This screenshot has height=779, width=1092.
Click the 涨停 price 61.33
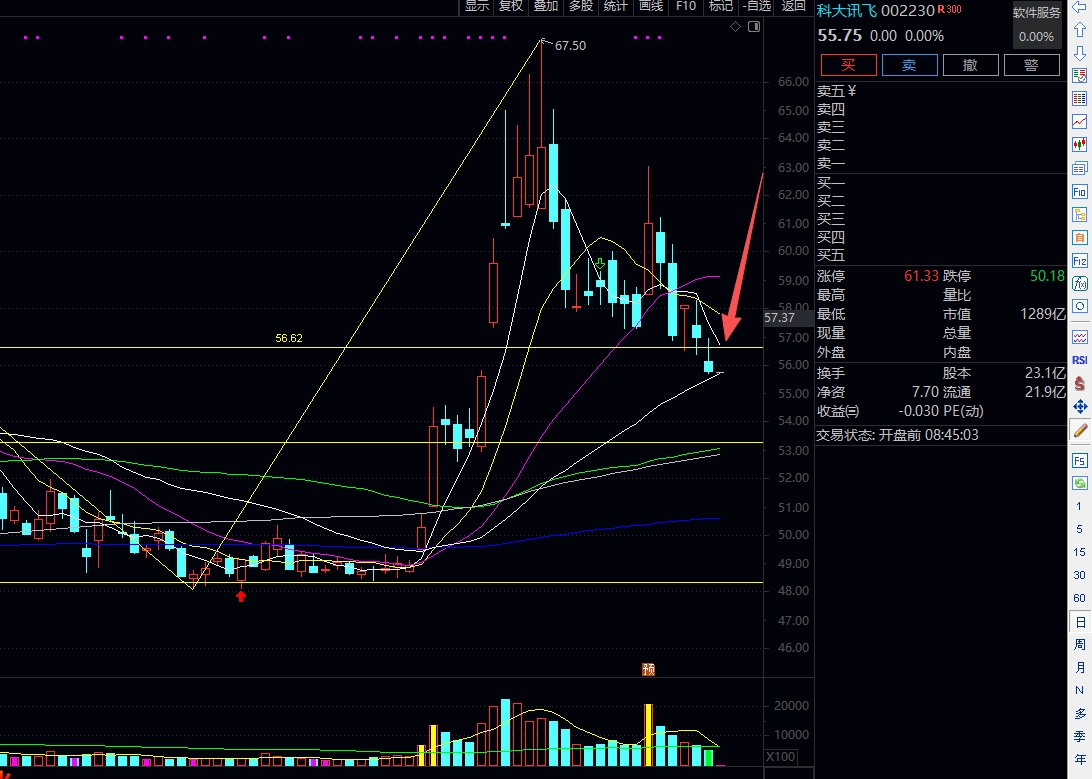tap(921, 276)
